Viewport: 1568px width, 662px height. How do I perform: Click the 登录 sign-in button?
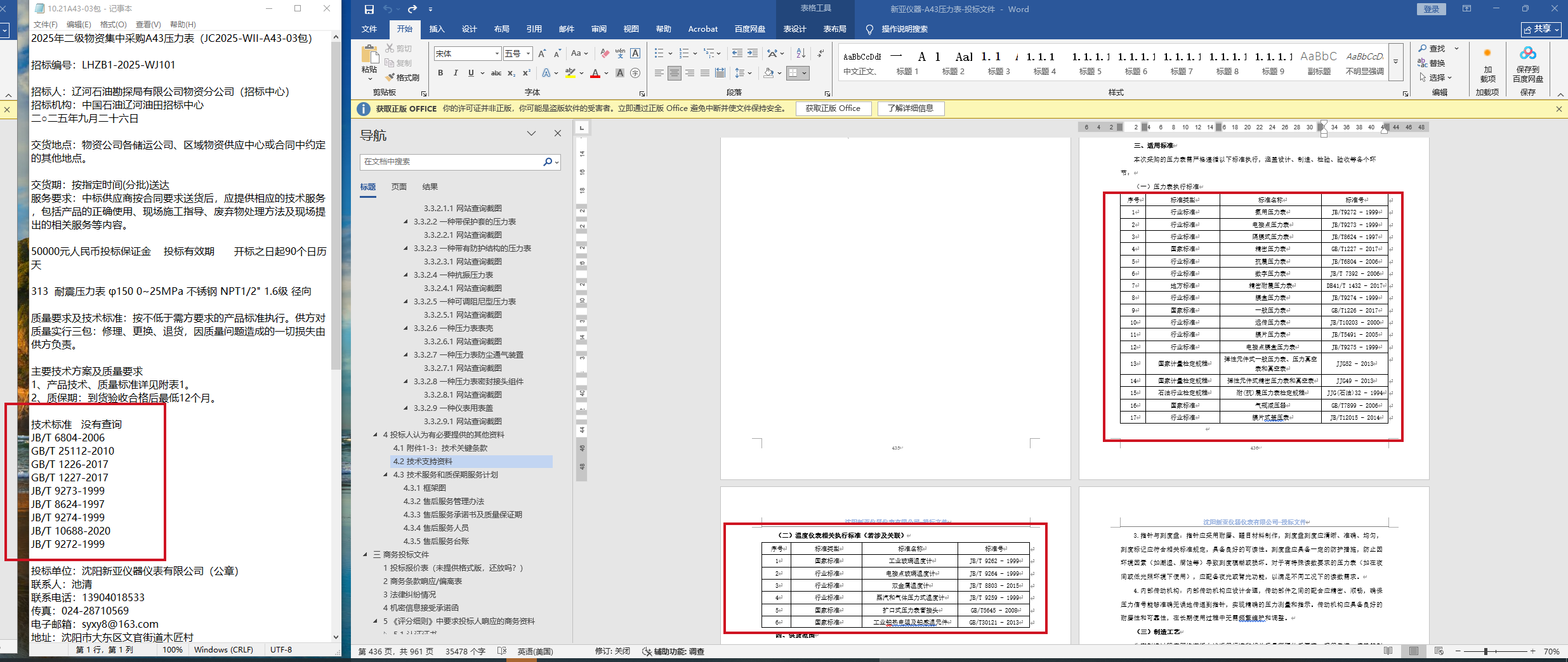coord(1431,9)
